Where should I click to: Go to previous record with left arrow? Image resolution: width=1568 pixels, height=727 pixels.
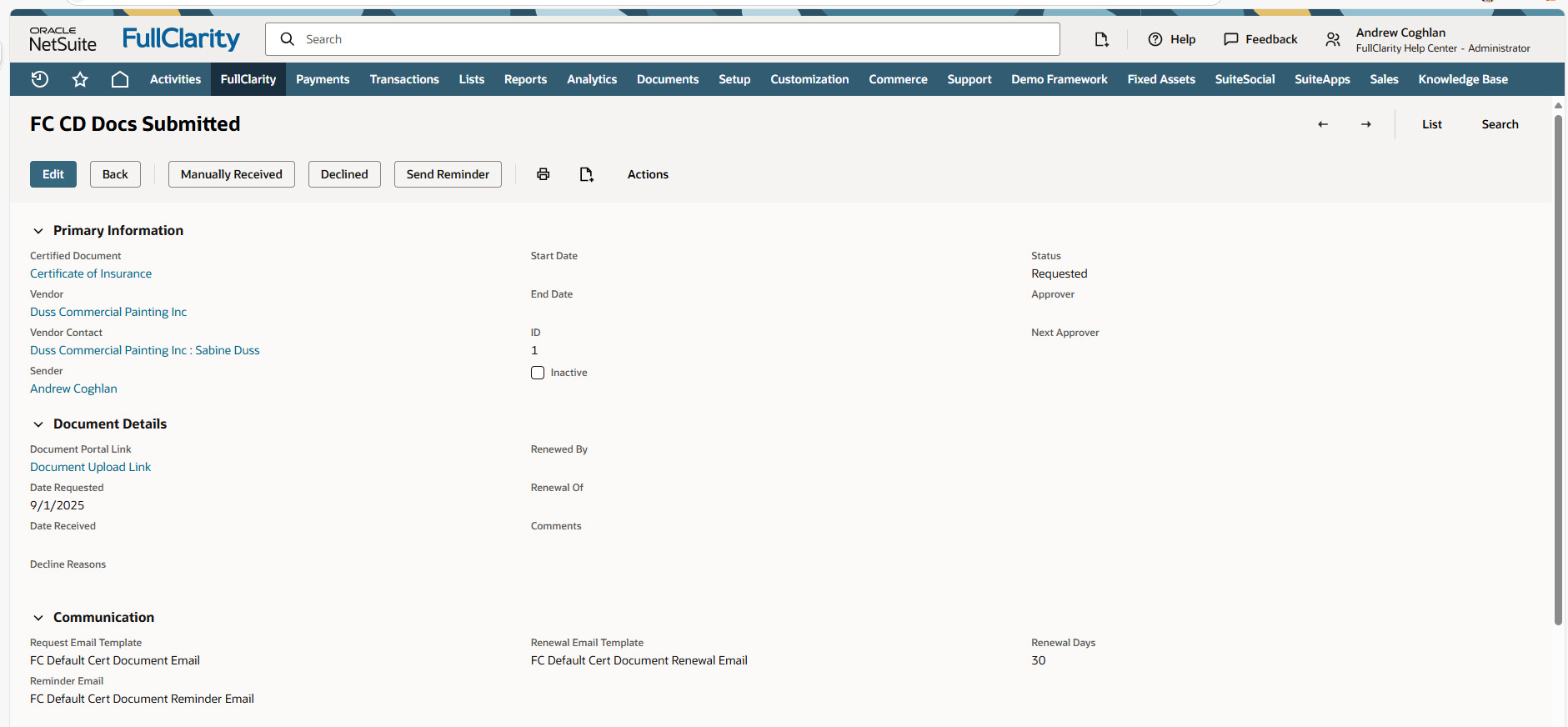coord(1323,124)
